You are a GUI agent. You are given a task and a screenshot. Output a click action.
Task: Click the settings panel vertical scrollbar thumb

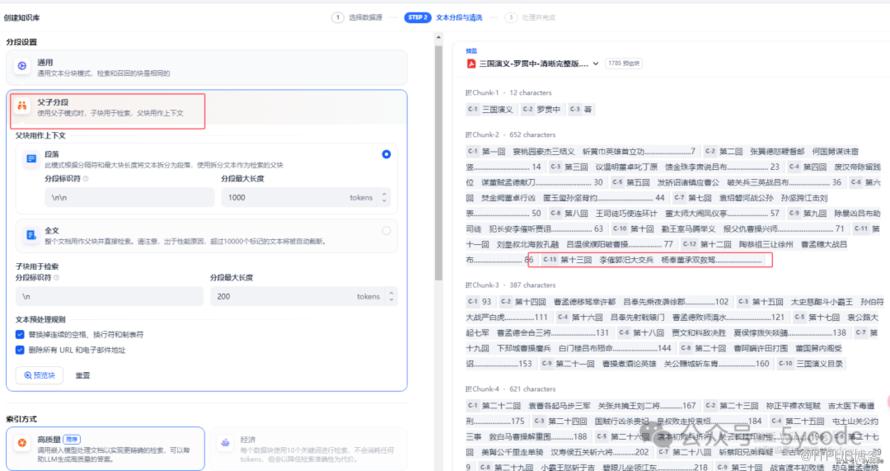click(x=438, y=162)
